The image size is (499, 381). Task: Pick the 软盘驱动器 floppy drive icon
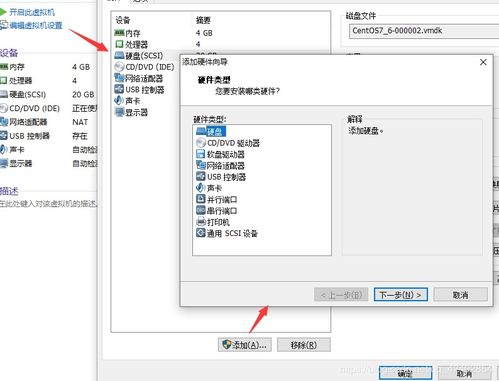point(201,154)
